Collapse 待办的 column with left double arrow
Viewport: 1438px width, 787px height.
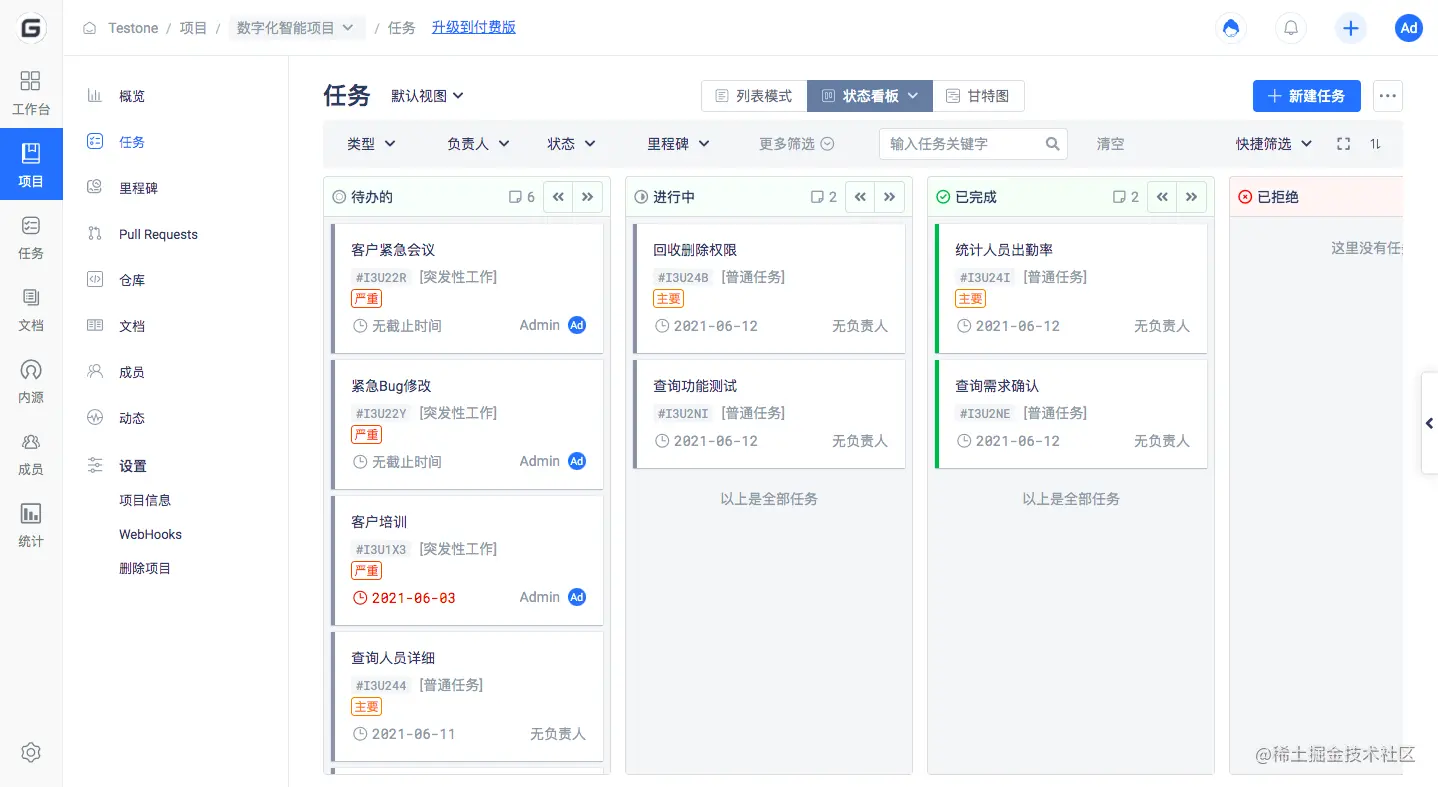pos(558,197)
